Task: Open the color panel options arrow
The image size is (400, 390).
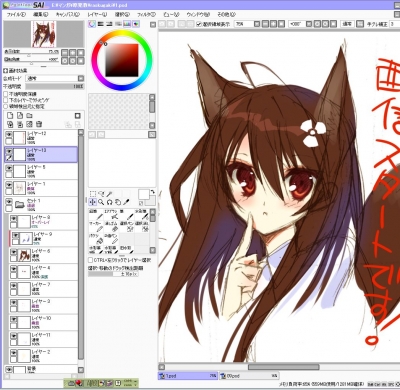Action: [153, 24]
